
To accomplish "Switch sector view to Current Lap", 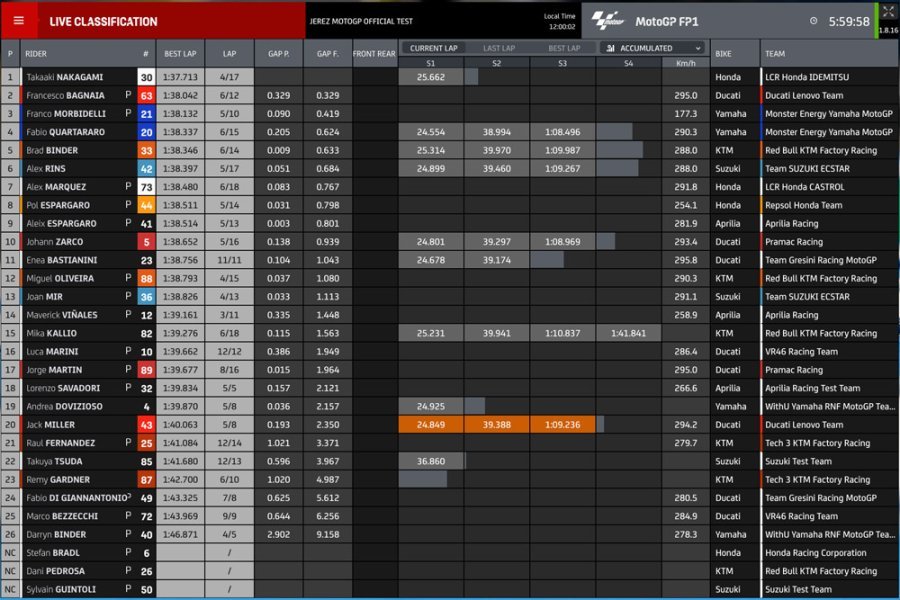I will point(433,48).
